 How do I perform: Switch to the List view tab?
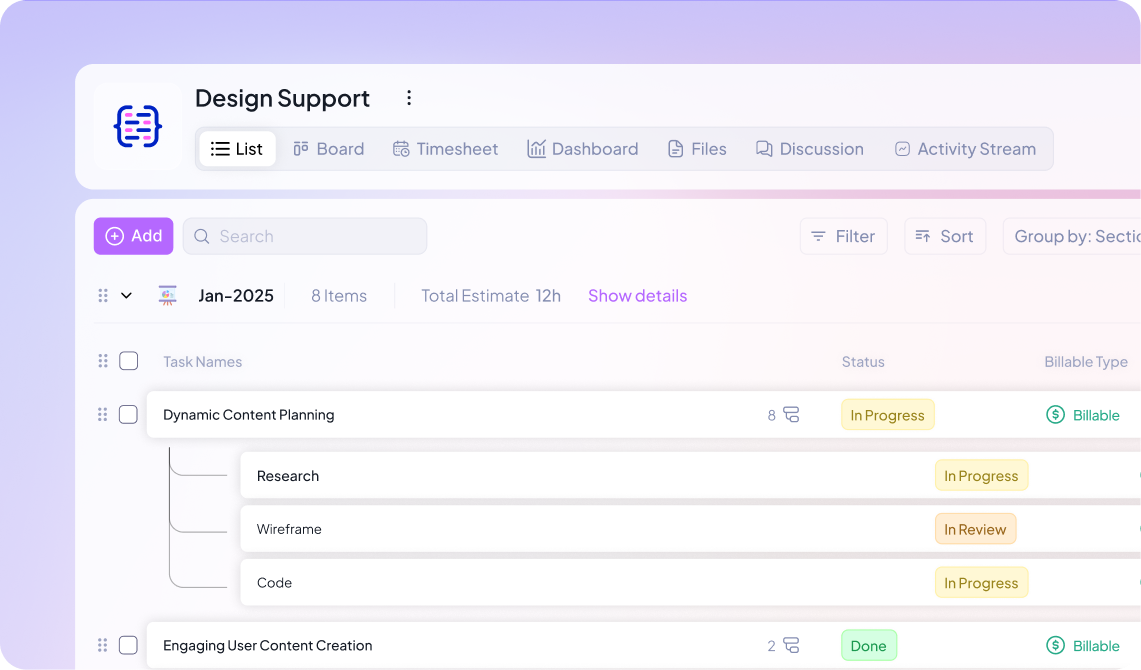(237, 149)
